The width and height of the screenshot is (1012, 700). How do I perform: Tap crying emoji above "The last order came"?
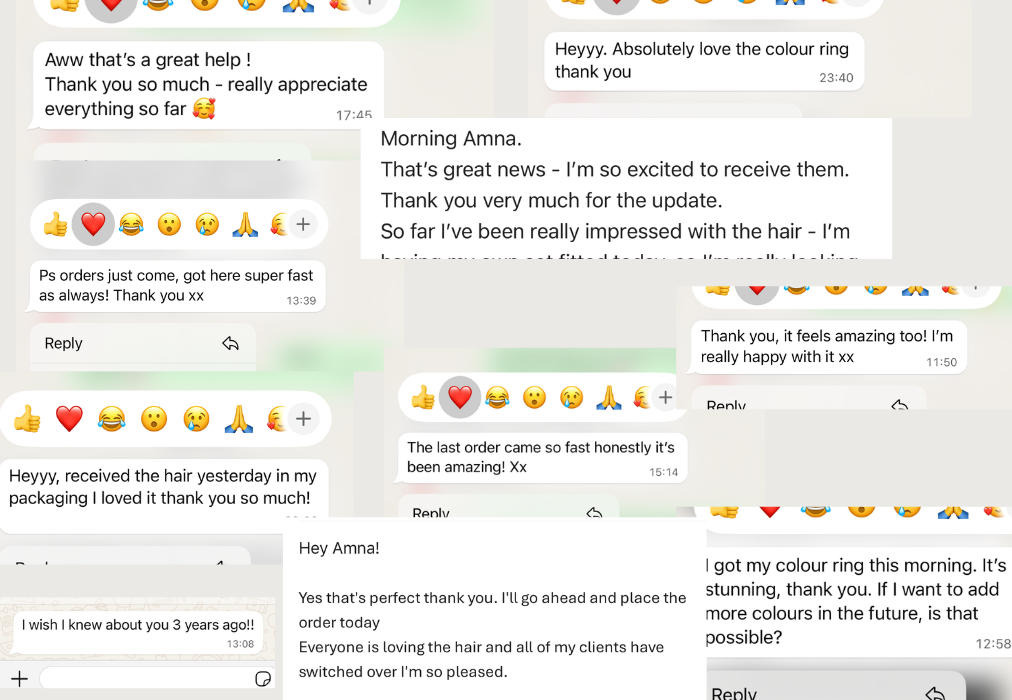click(571, 398)
